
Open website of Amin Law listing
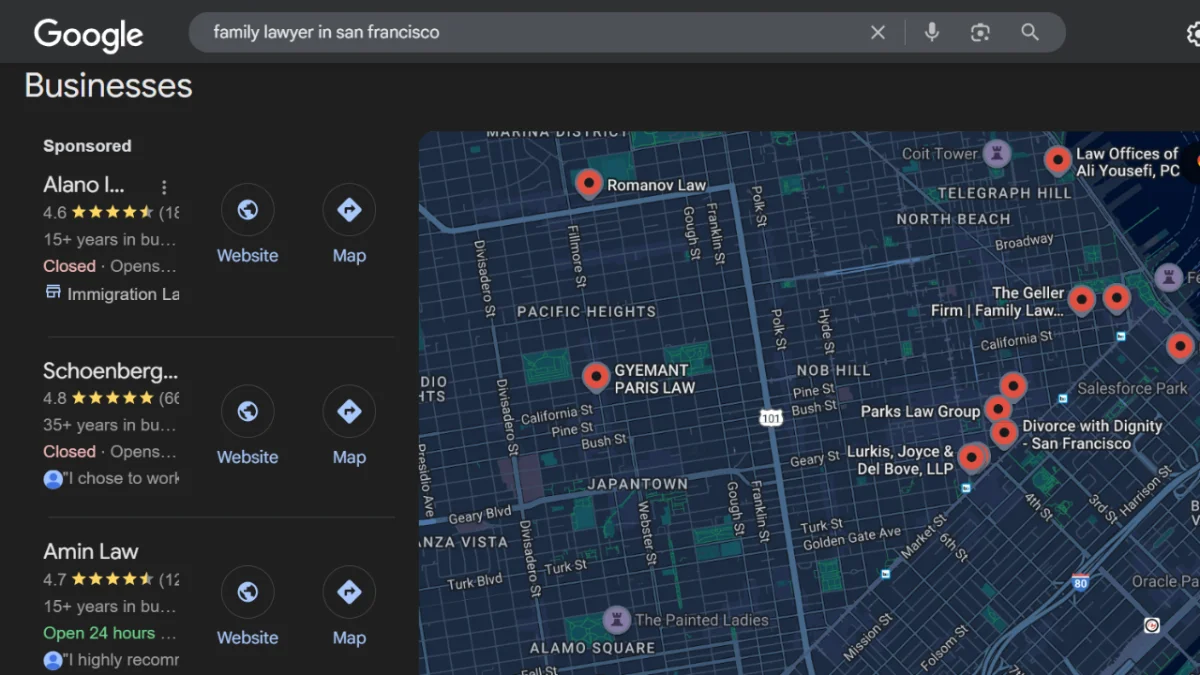tap(248, 607)
